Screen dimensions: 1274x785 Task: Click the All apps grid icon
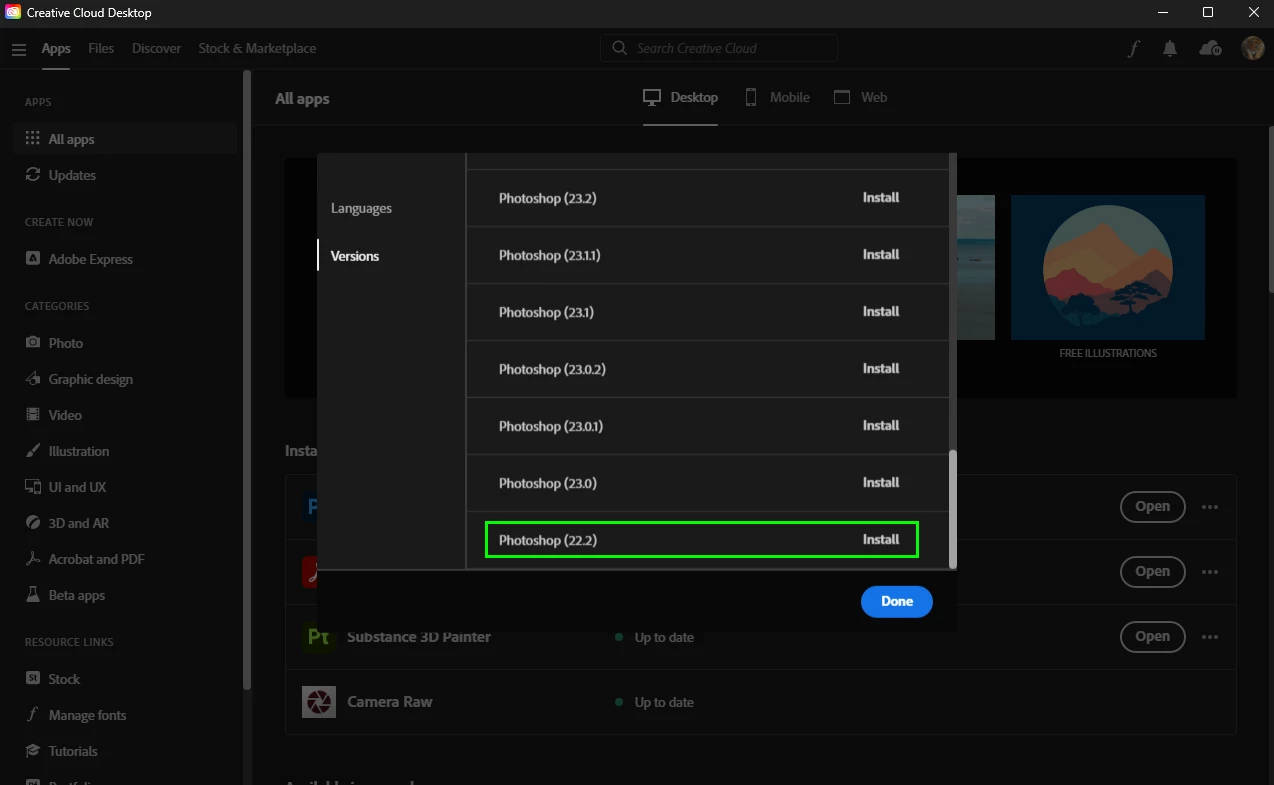click(32, 139)
